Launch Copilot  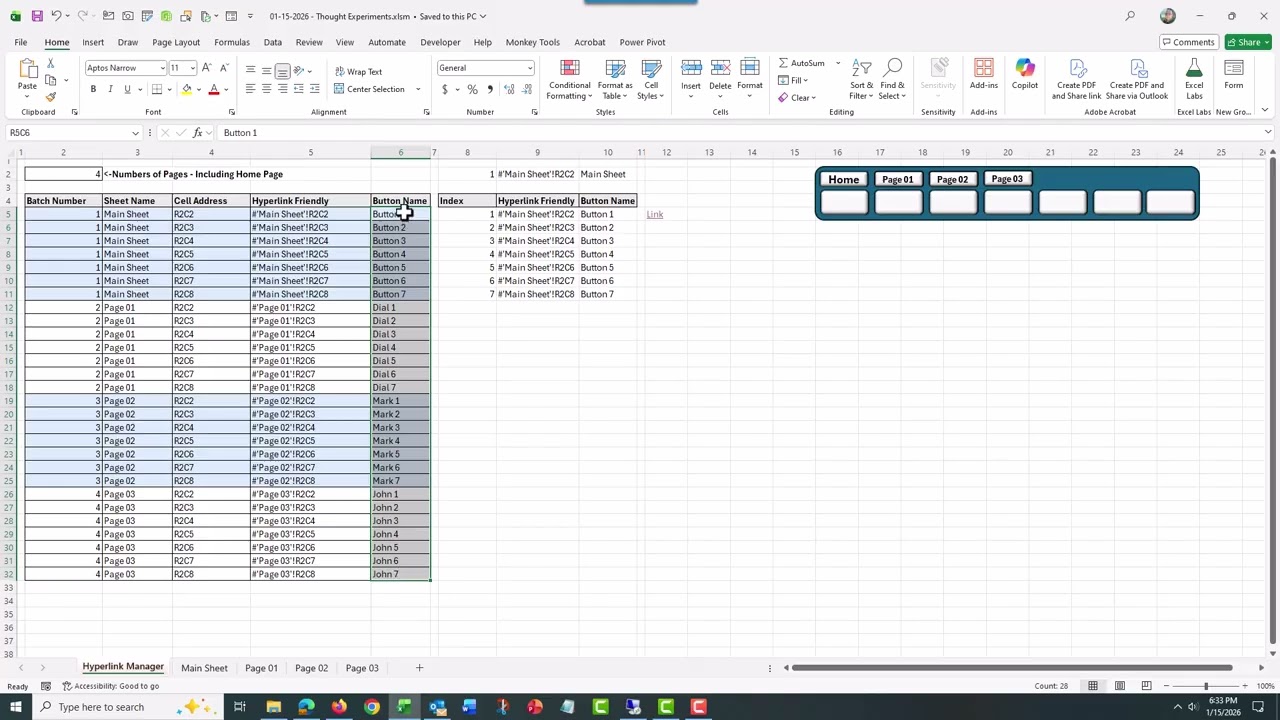(1025, 75)
